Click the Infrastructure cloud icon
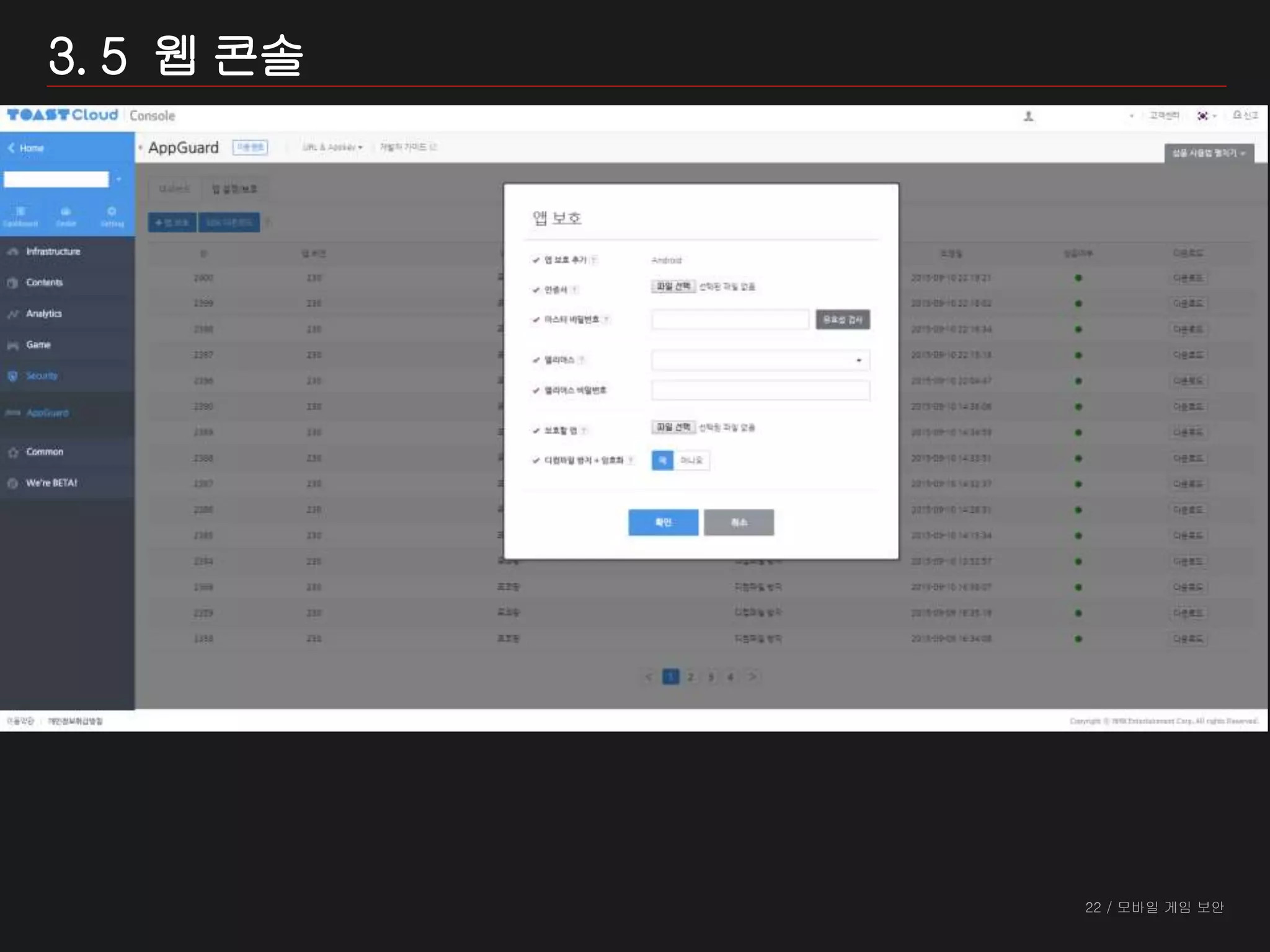Screen dimensions: 1270x952 pos(12,252)
